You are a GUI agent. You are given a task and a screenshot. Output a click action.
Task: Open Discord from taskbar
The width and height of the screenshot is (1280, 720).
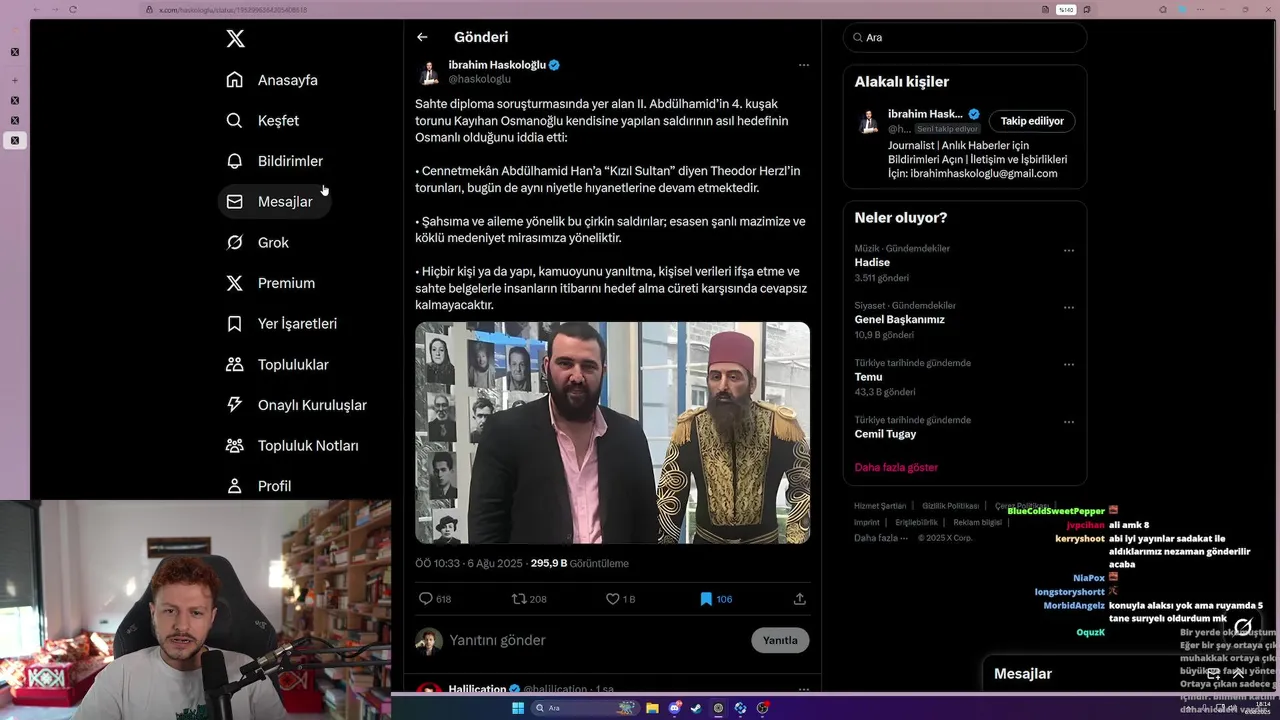(x=674, y=708)
